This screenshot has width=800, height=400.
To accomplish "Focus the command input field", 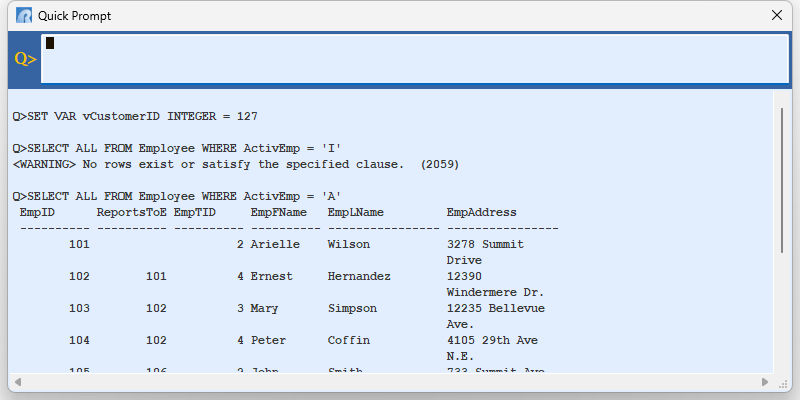I will pyautogui.click(x=414, y=59).
